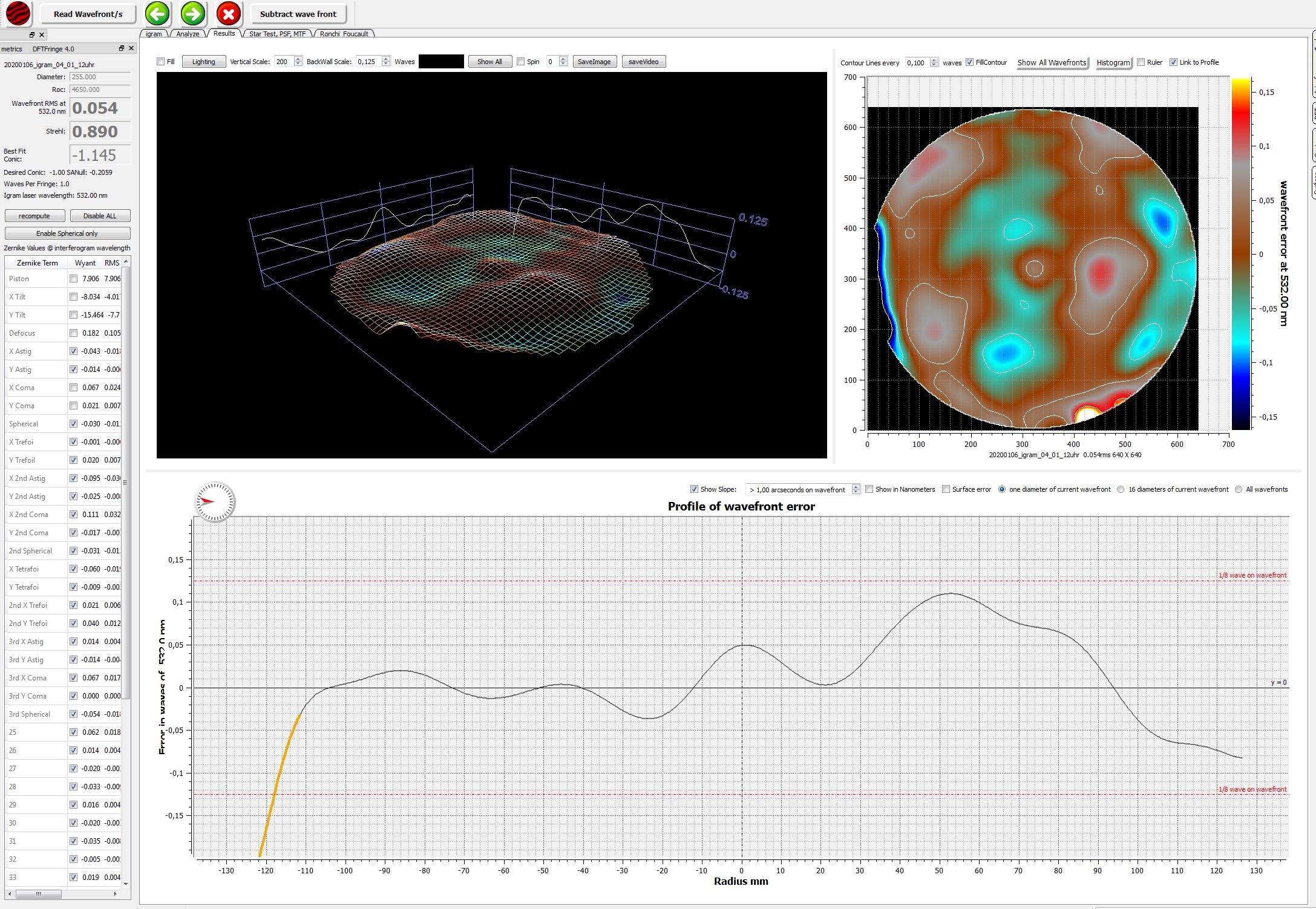Uncheck the X Astig Zernike term
The width and height of the screenshot is (1316, 909).
click(73, 351)
